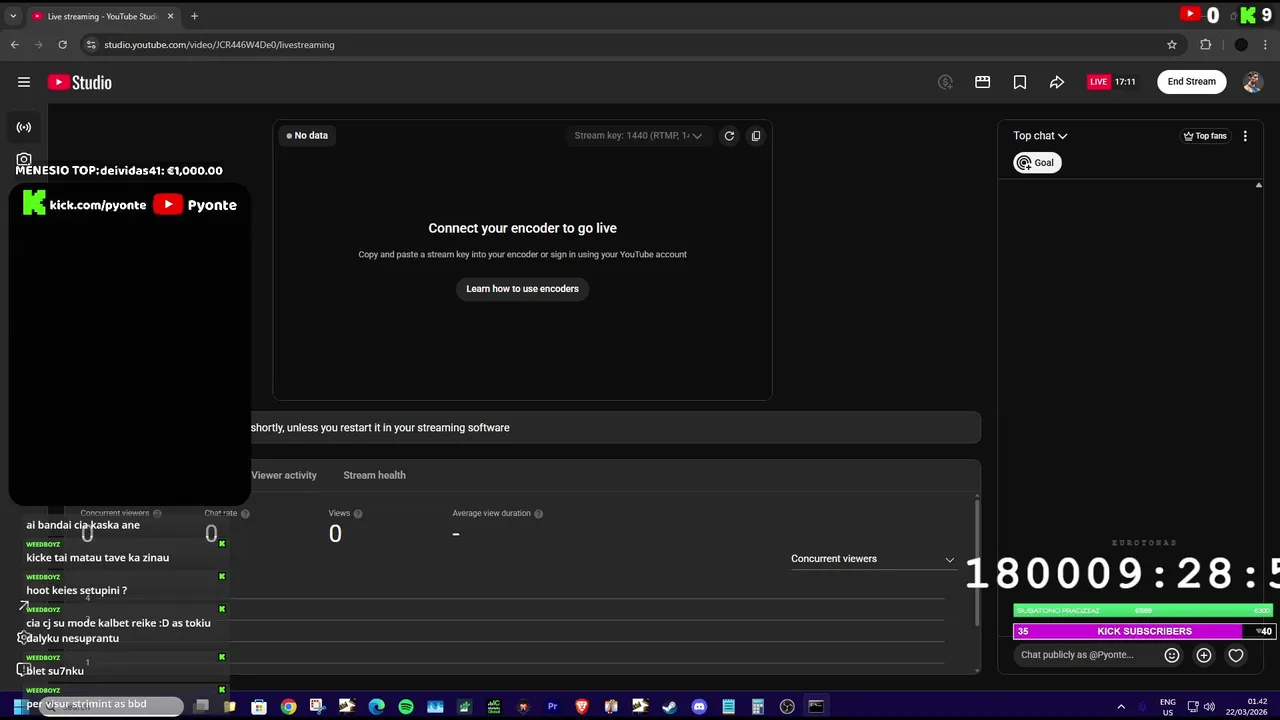
Task: Open the YouTube Studio hamburger menu
Action: pos(24,82)
